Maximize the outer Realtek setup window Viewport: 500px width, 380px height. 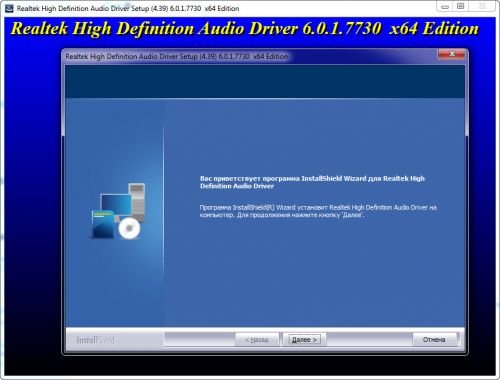click(x=461, y=7)
